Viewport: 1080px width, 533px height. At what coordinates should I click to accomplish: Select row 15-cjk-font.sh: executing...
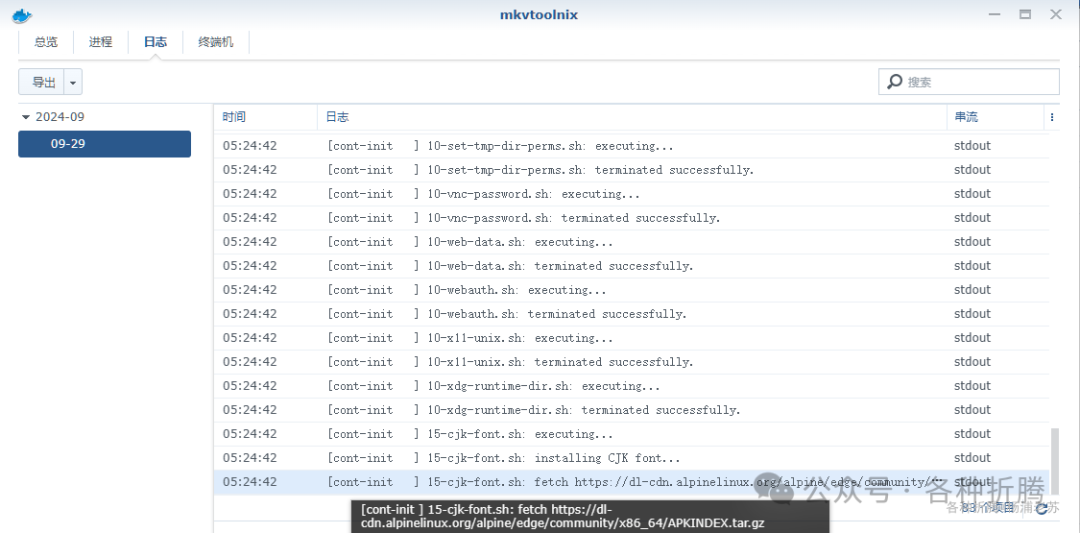(631, 435)
